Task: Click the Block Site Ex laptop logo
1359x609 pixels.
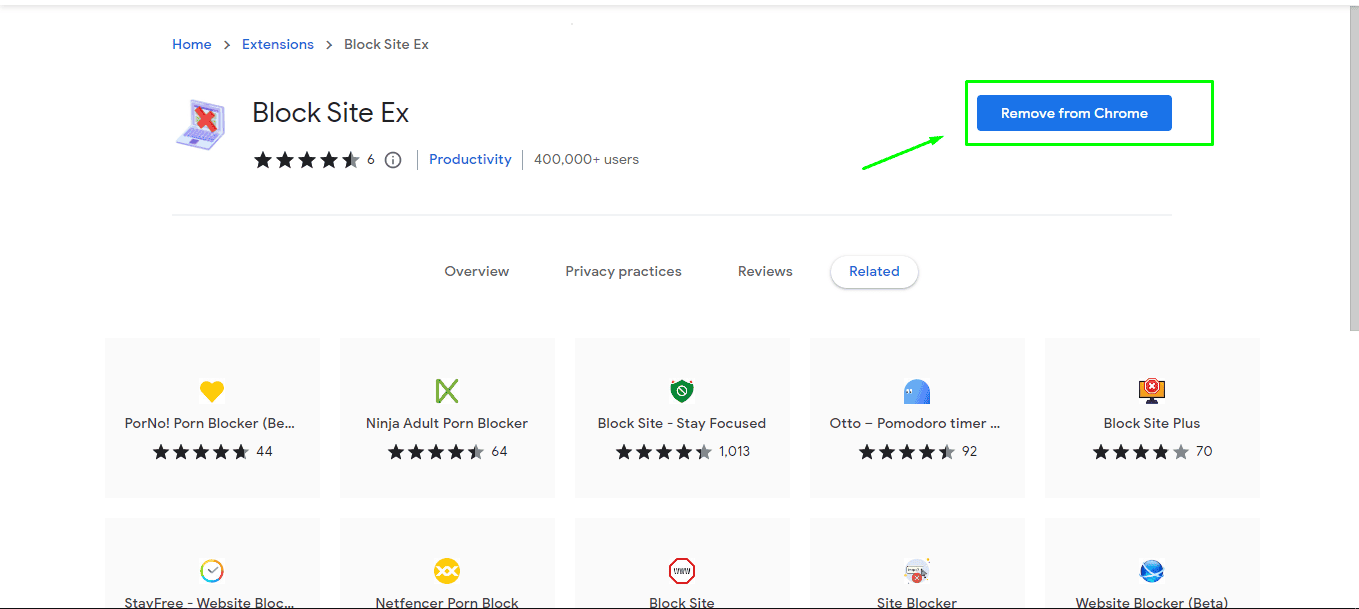Action: [x=200, y=123]
